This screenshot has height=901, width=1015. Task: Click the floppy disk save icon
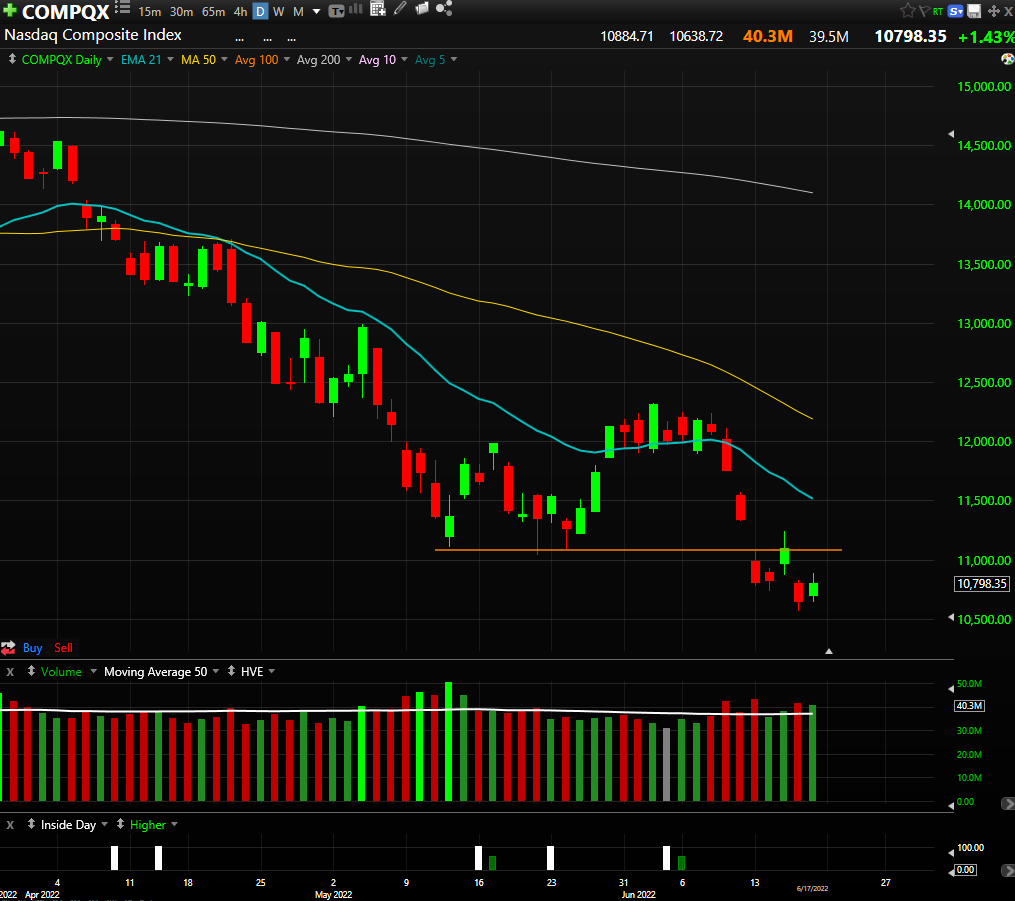(974, 11)
